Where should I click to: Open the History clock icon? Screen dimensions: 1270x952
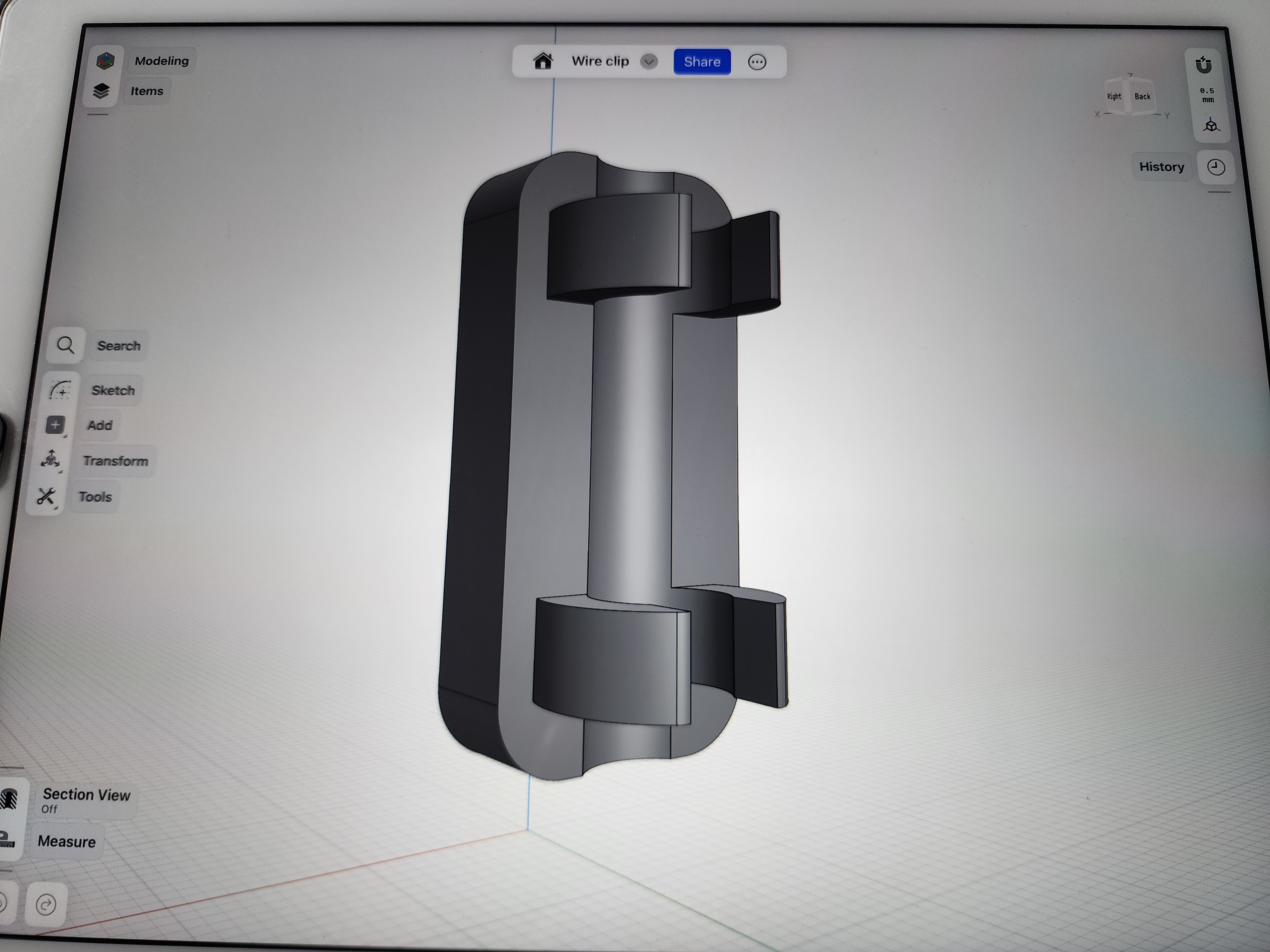click(1216, 168)
